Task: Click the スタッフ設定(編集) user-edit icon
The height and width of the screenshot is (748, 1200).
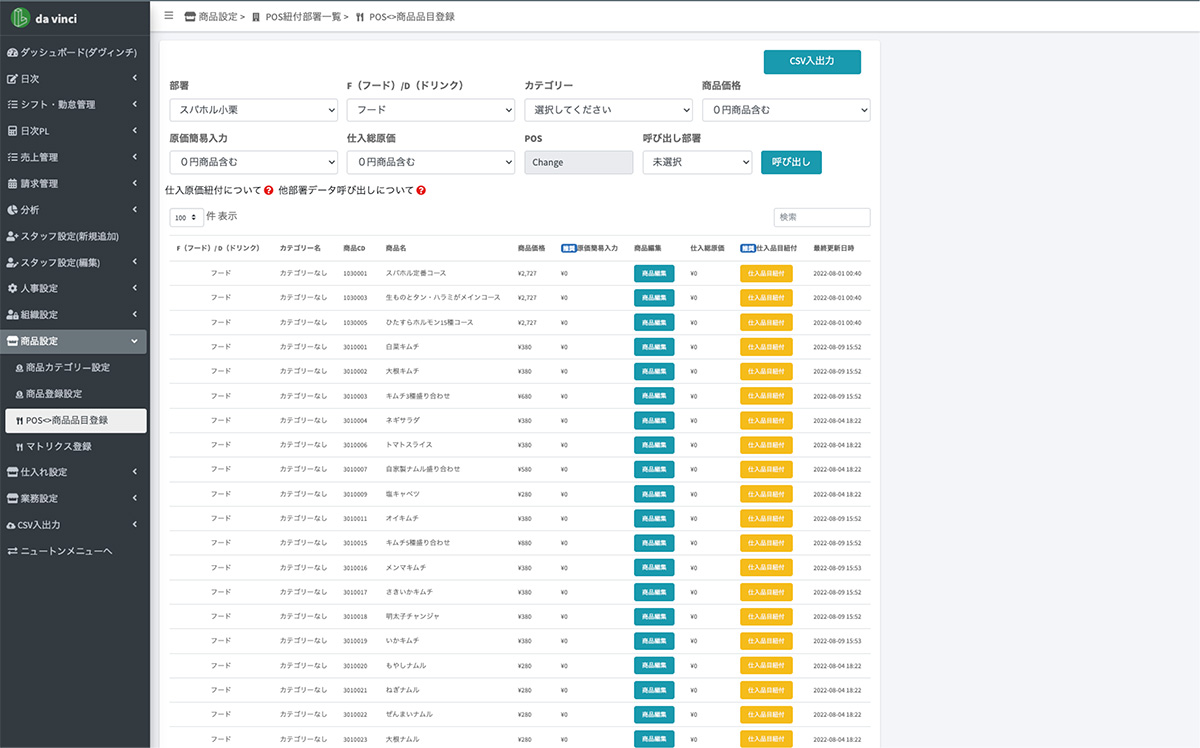Action: (x=12, y=262)
